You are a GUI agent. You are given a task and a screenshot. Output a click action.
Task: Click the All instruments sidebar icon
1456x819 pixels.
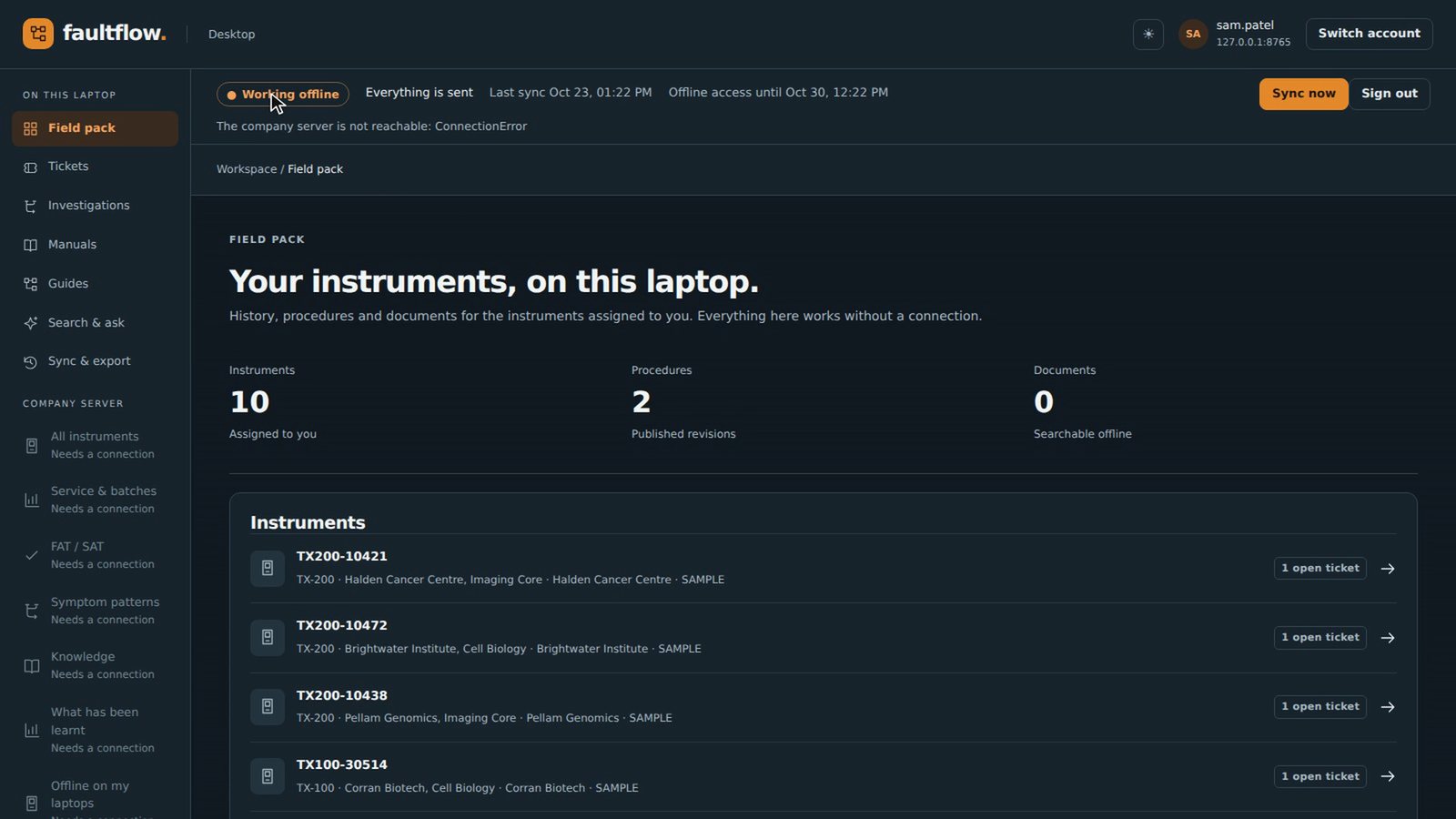[32, 446]
